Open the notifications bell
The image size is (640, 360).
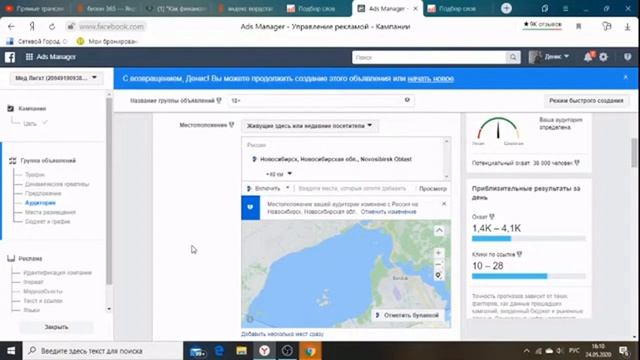tap(588, 57)
